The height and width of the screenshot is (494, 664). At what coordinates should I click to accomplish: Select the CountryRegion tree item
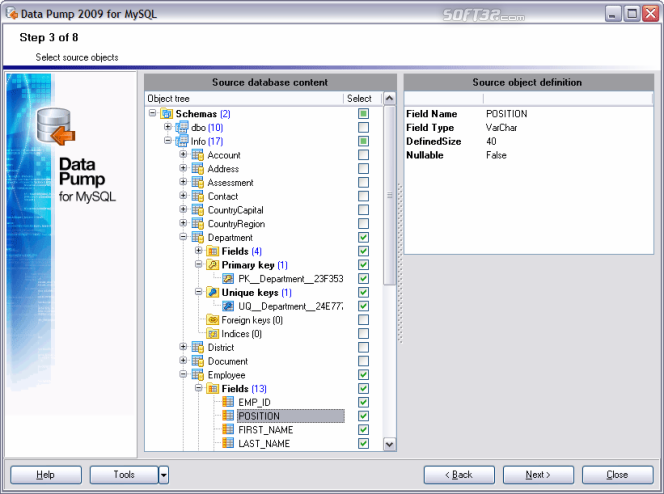coord(236,224)
